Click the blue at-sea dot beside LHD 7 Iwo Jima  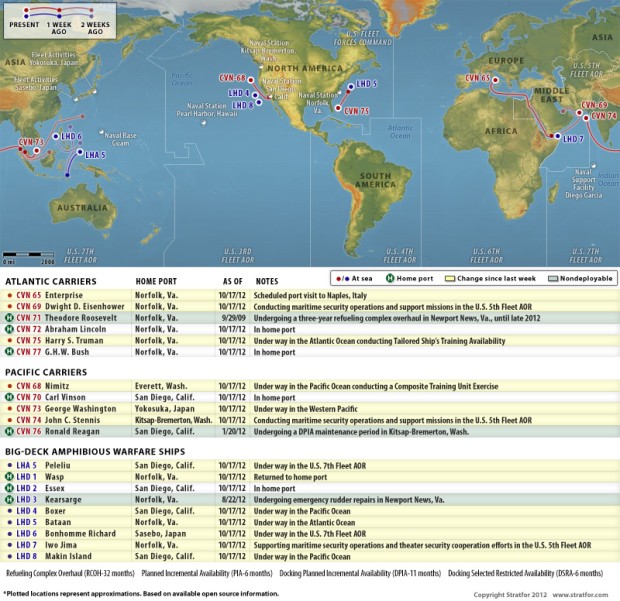click(9, 545)
